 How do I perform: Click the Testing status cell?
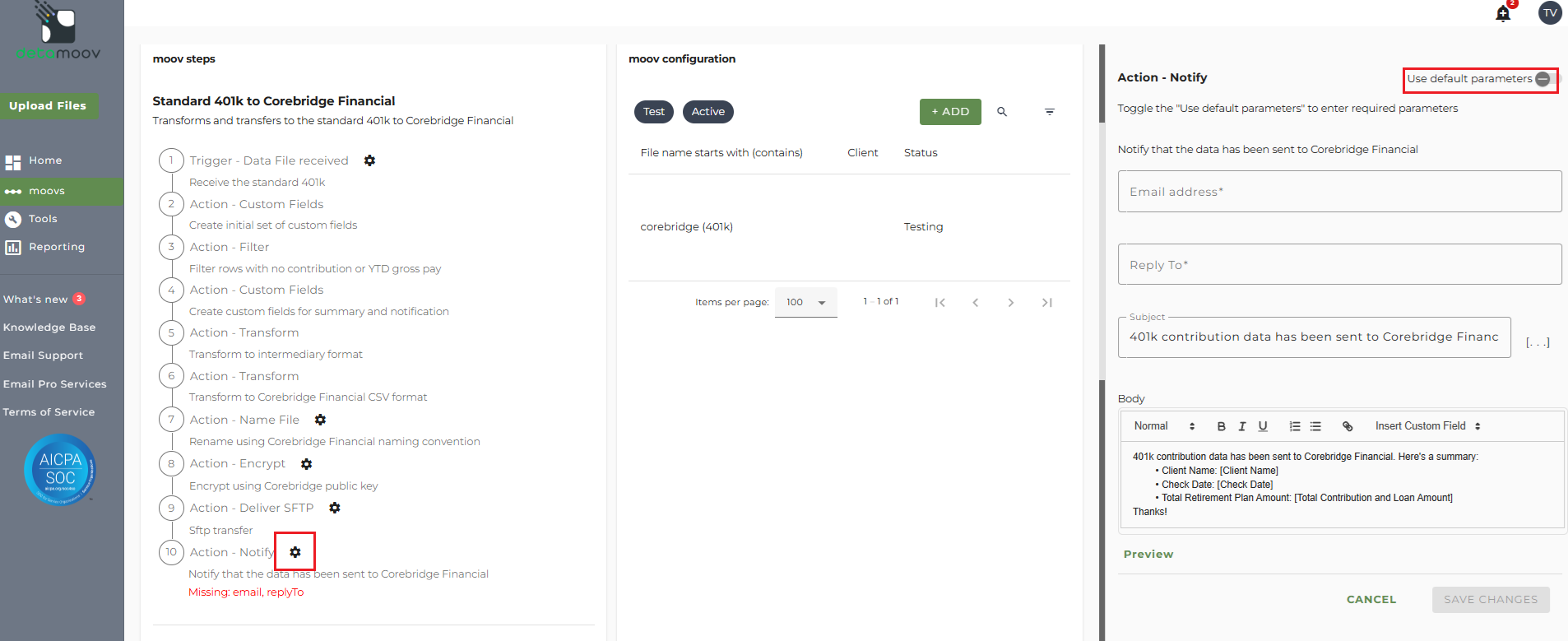point(923,227)
